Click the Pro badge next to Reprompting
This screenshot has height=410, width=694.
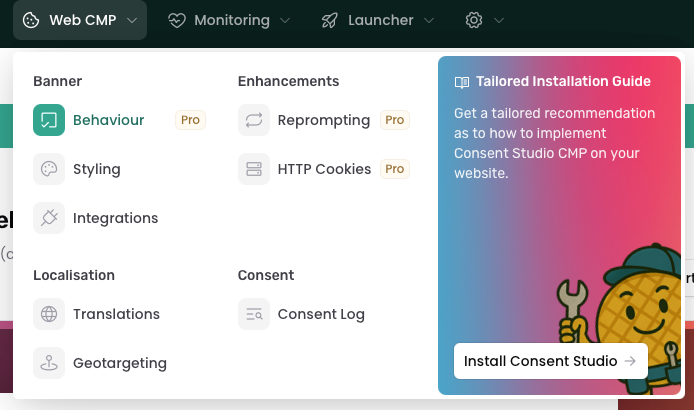tap(395, 120)
